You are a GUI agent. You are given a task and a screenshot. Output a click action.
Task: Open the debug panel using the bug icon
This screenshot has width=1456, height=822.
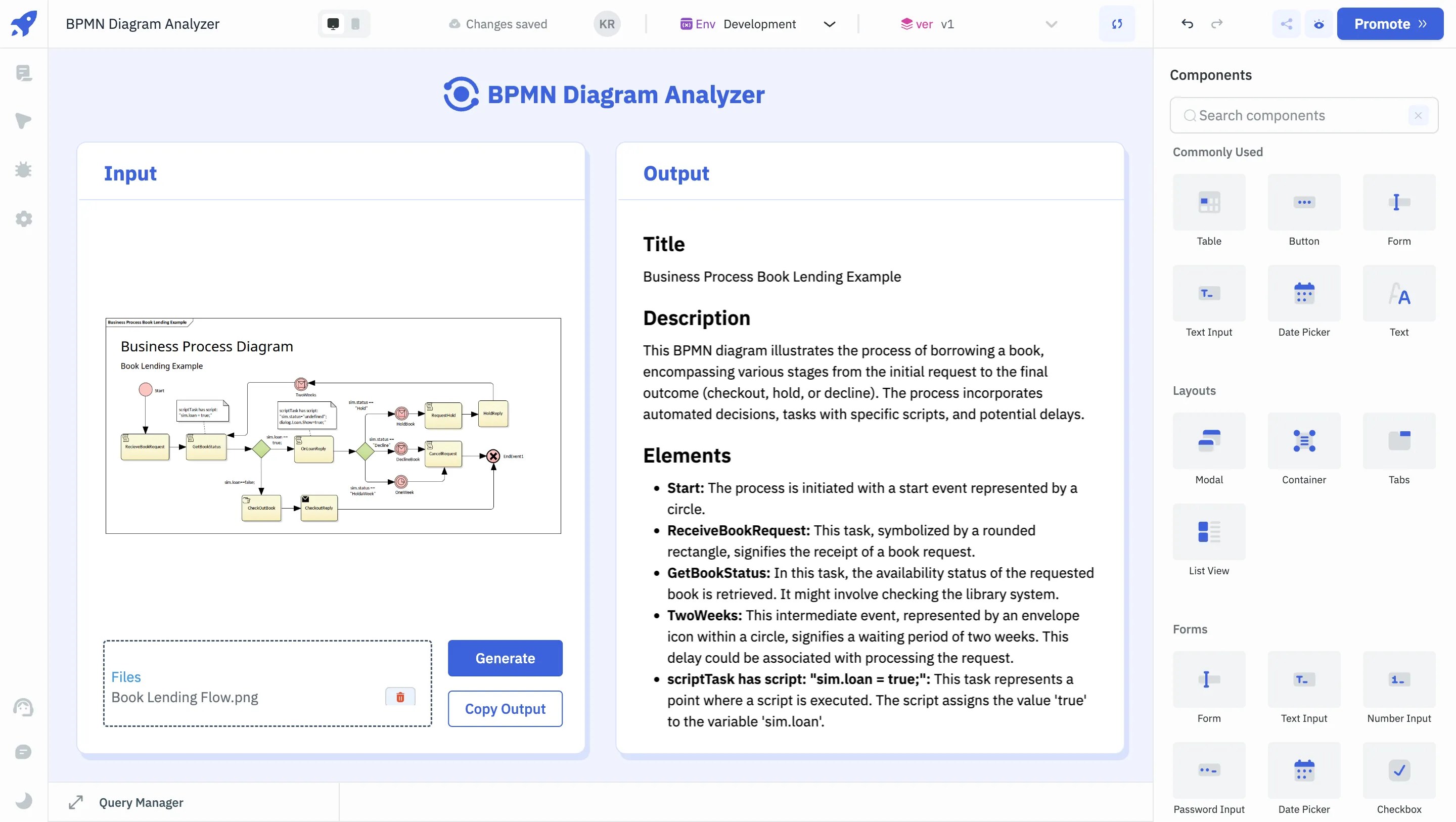pos(23,169)
